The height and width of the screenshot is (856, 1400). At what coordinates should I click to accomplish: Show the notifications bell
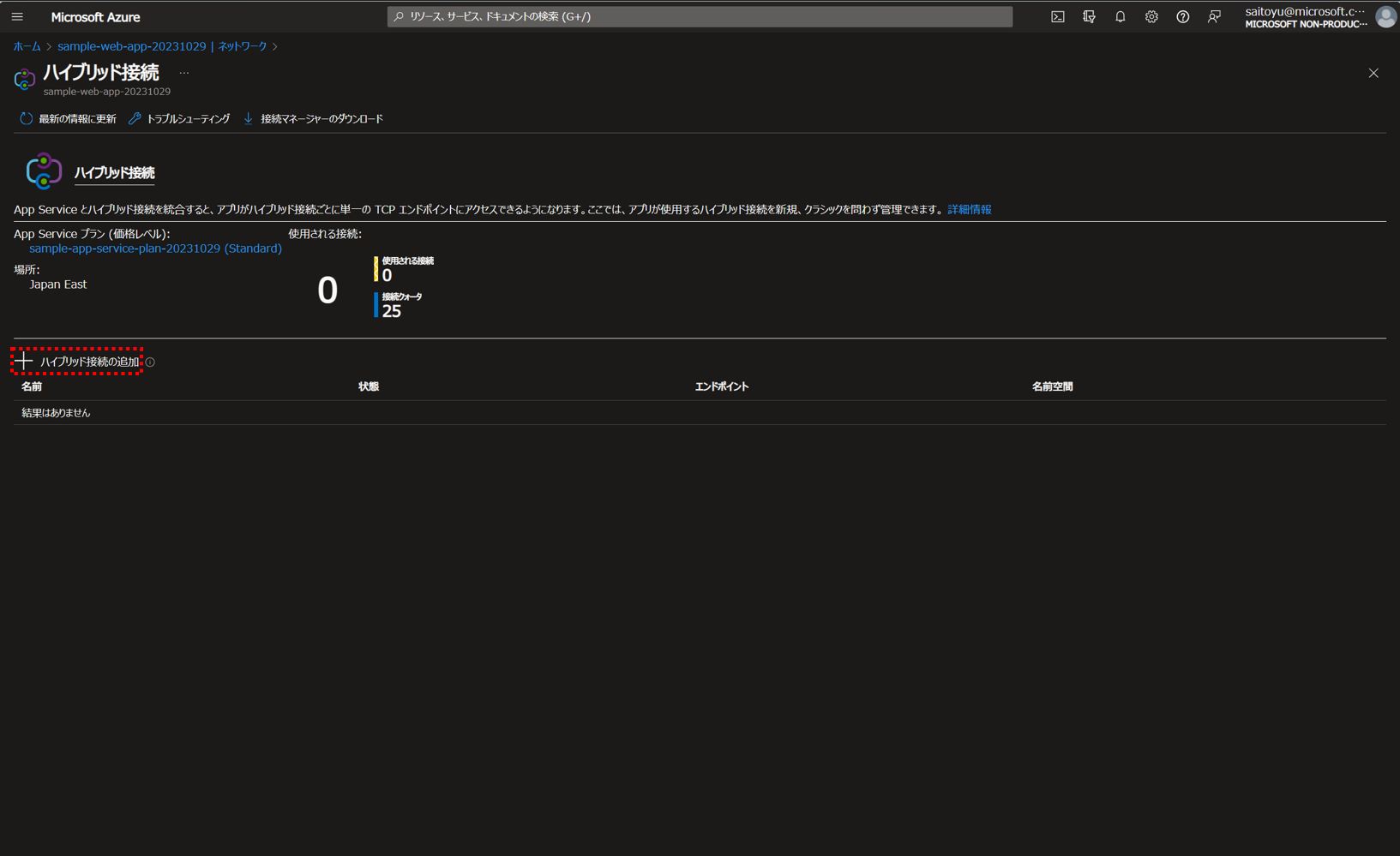tap(1120, 16)
